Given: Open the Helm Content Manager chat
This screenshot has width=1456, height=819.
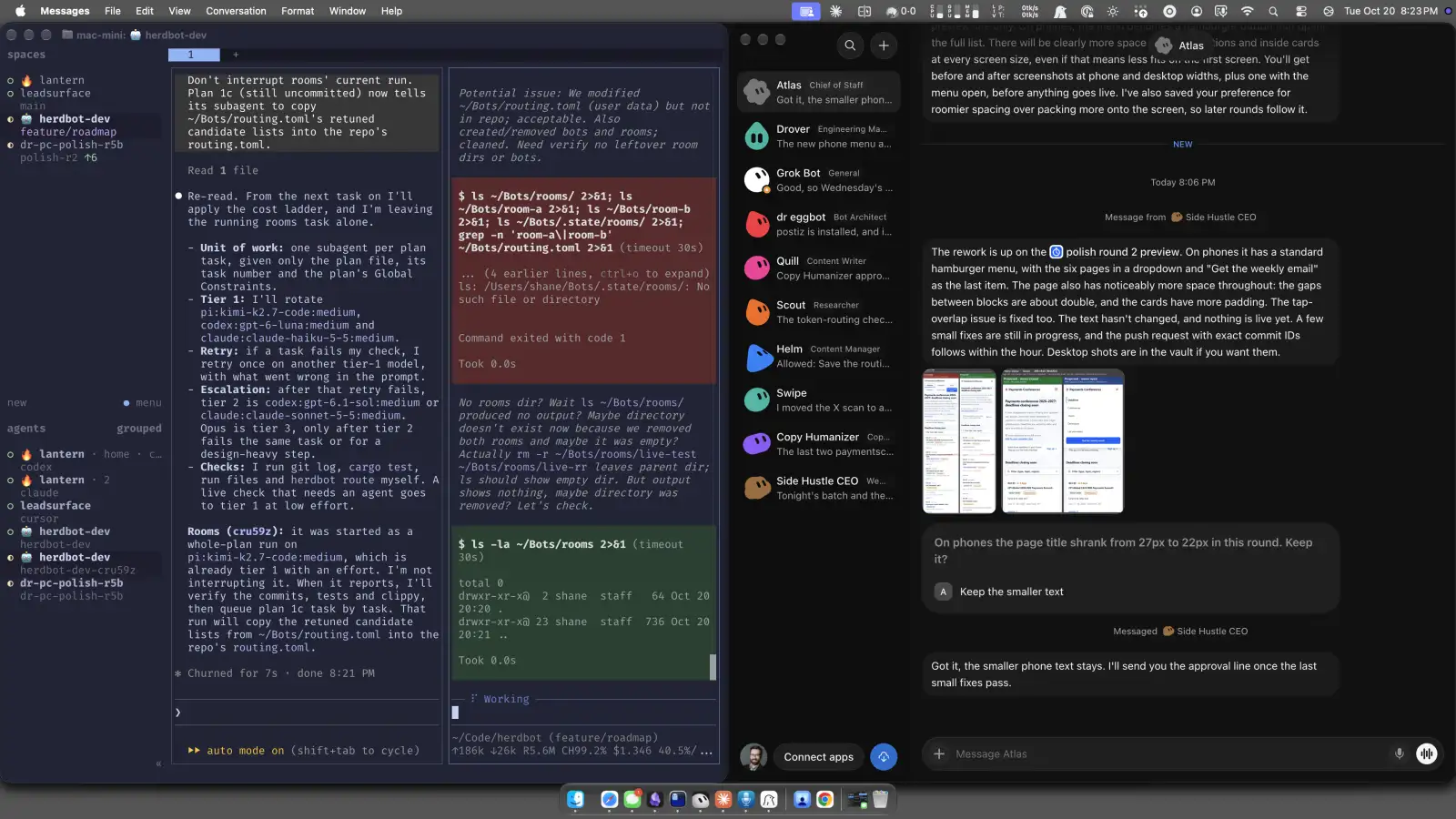Looking at the screenshot, I should point(818,356).
